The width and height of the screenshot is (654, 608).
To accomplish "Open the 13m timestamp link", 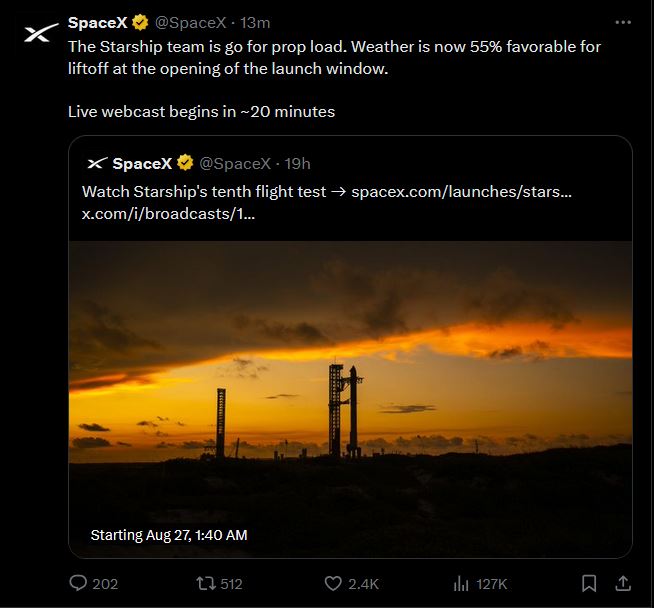I will pos(255,23).
